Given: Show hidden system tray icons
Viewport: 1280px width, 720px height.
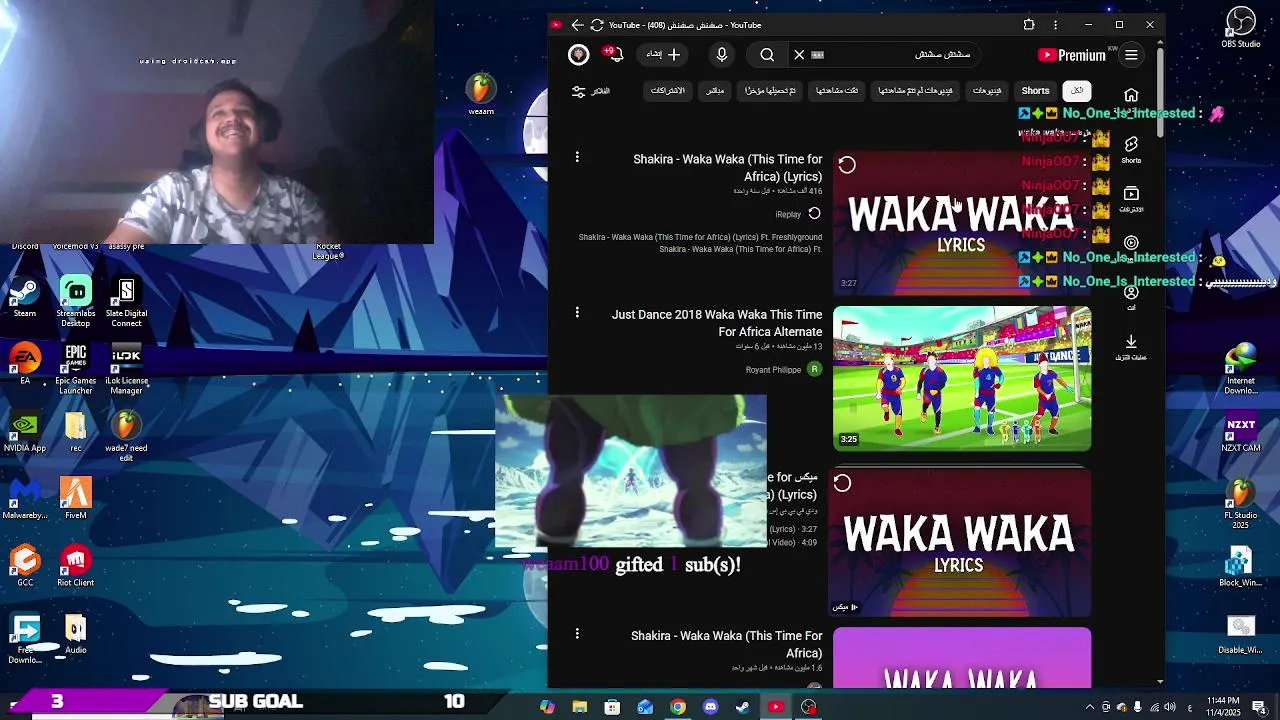Looking at the screenshot, I should pos(1090,707).
